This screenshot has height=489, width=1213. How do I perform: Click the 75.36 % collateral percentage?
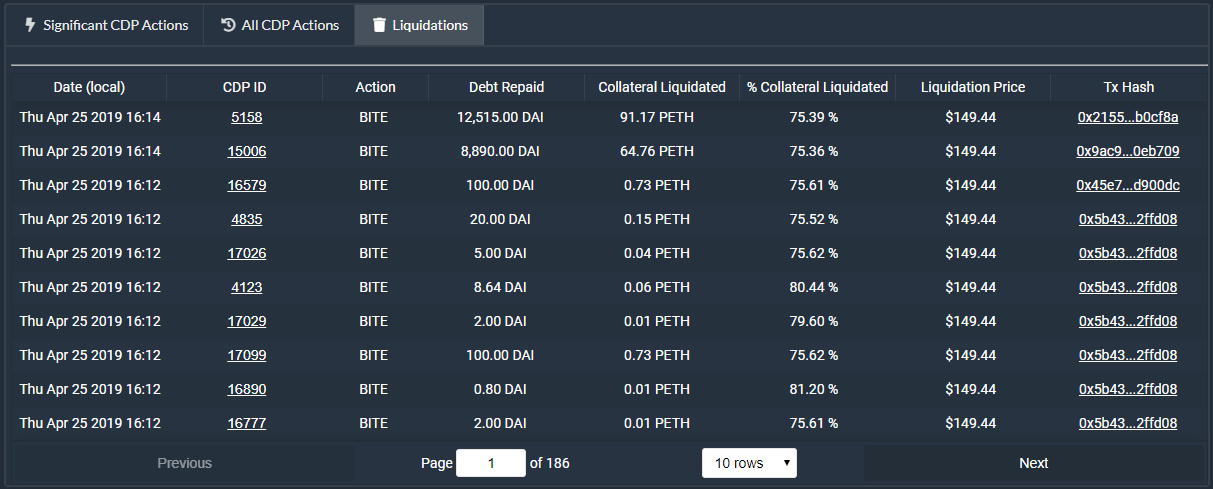tap(814, 151)
